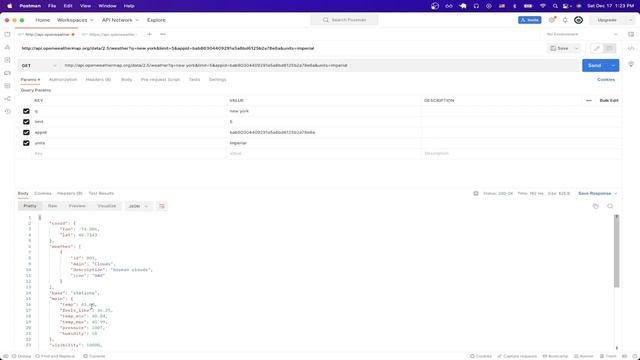This screenshot has height=360, width=640.
Task: Open the settings gear in header
Action: click(x=552, y=20)
